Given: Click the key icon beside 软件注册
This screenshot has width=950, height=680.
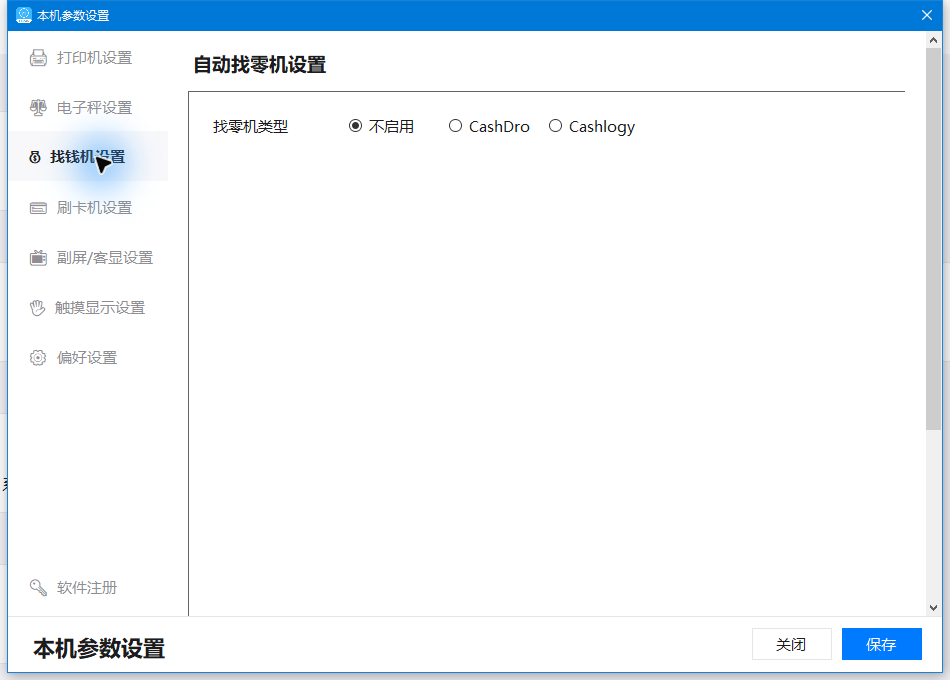Looking at the screenshot, I should point(38,587).
